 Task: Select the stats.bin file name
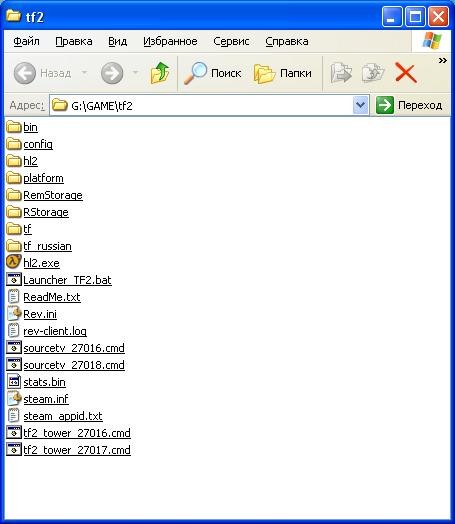(x=44, y=382)
